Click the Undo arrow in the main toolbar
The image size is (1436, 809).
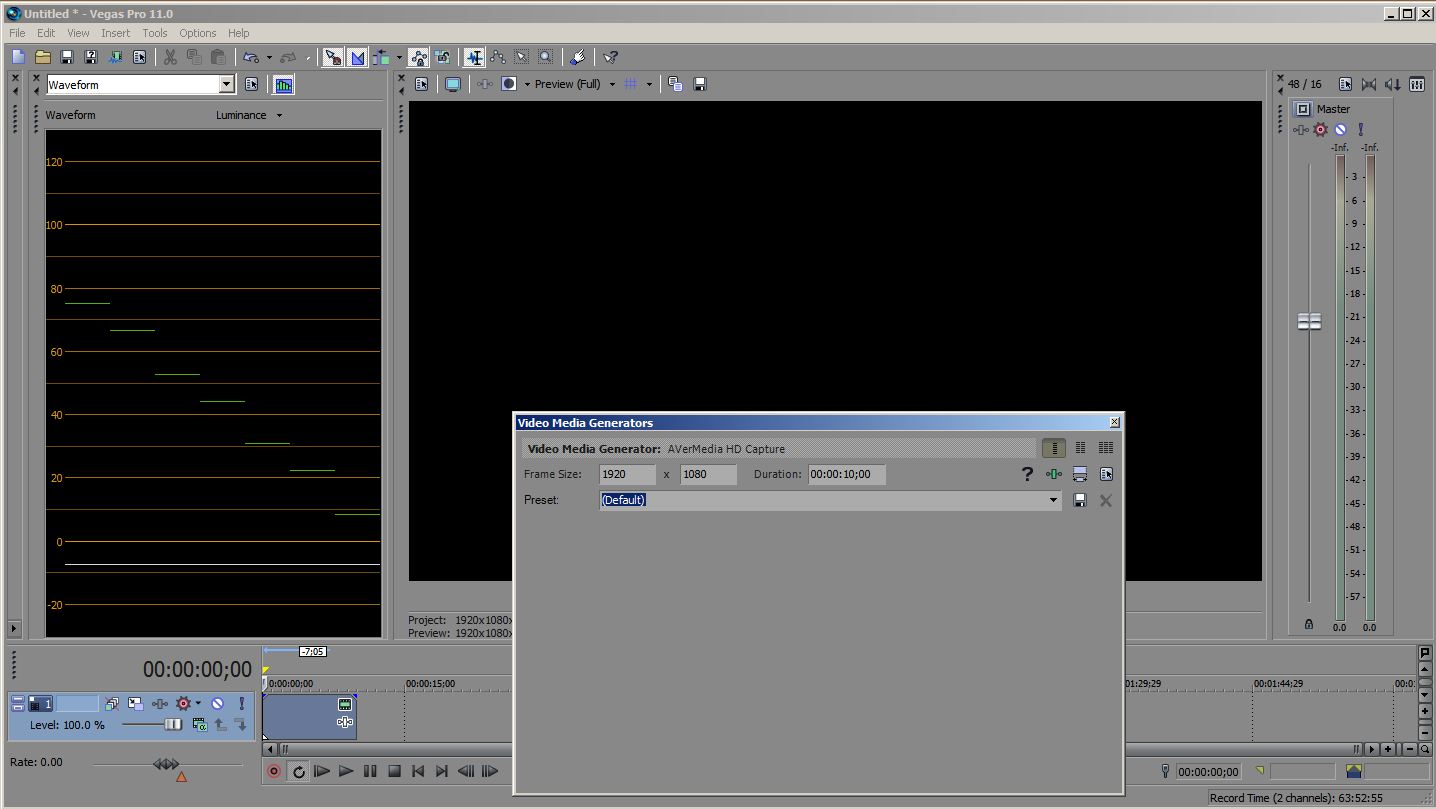pos(250,57)
